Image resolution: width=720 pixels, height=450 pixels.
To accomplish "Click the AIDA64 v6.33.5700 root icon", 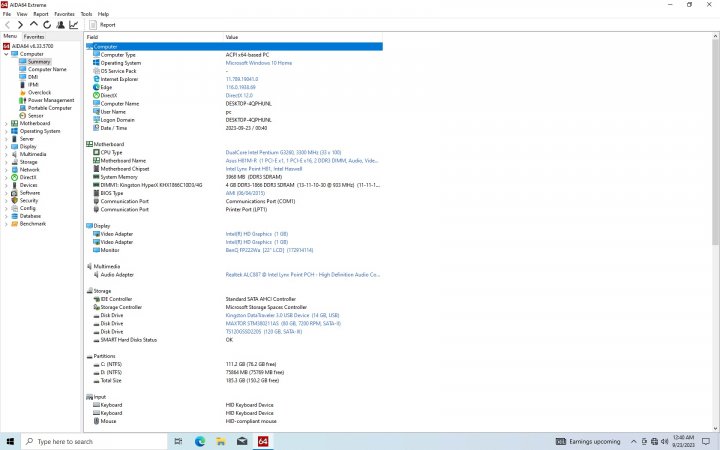I will [6, 46].
